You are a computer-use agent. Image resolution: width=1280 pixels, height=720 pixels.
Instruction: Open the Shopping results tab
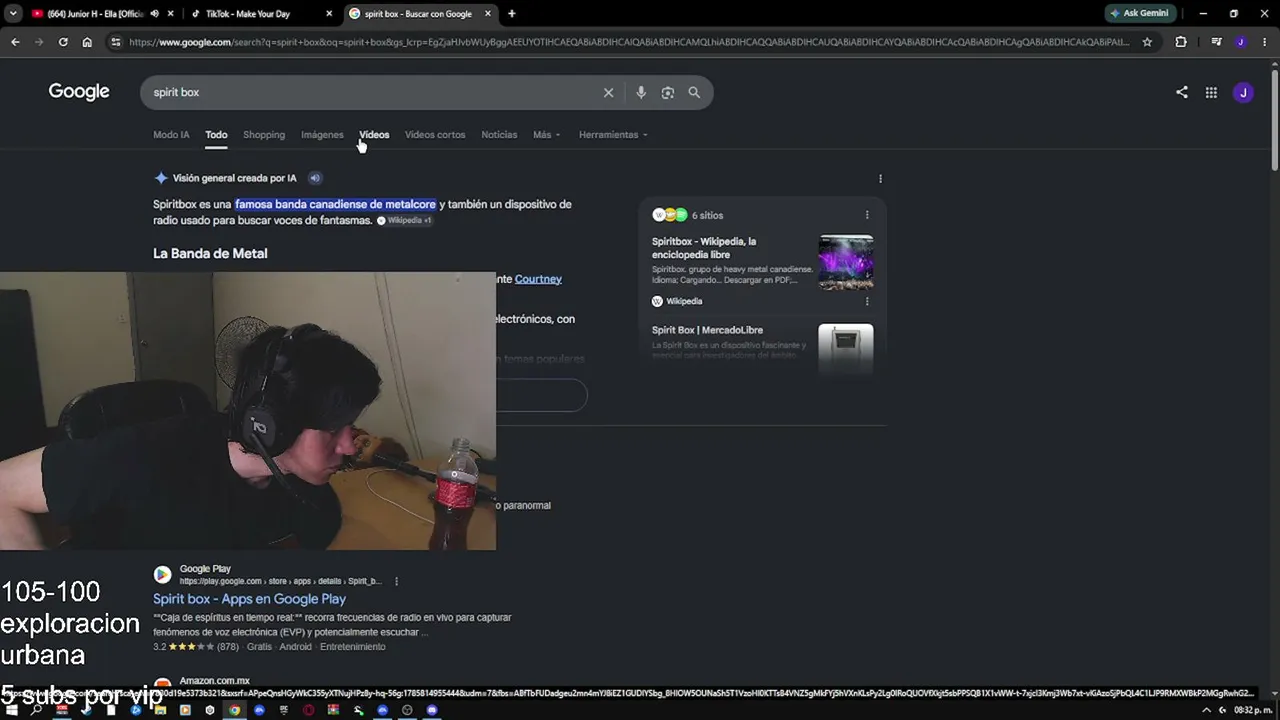(x=264, y=135)
